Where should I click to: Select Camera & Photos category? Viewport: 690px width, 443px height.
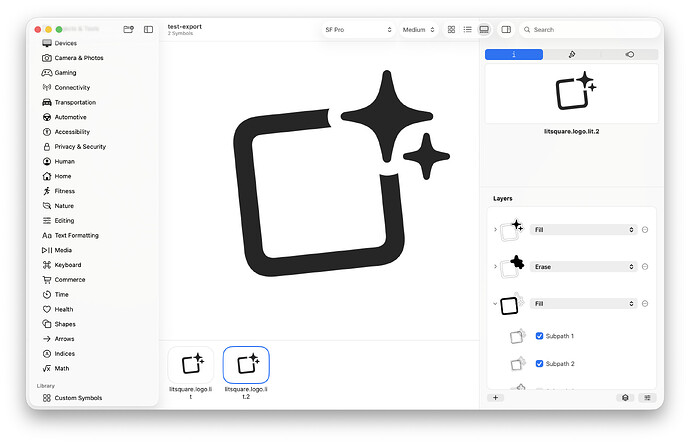click(73, 58)
